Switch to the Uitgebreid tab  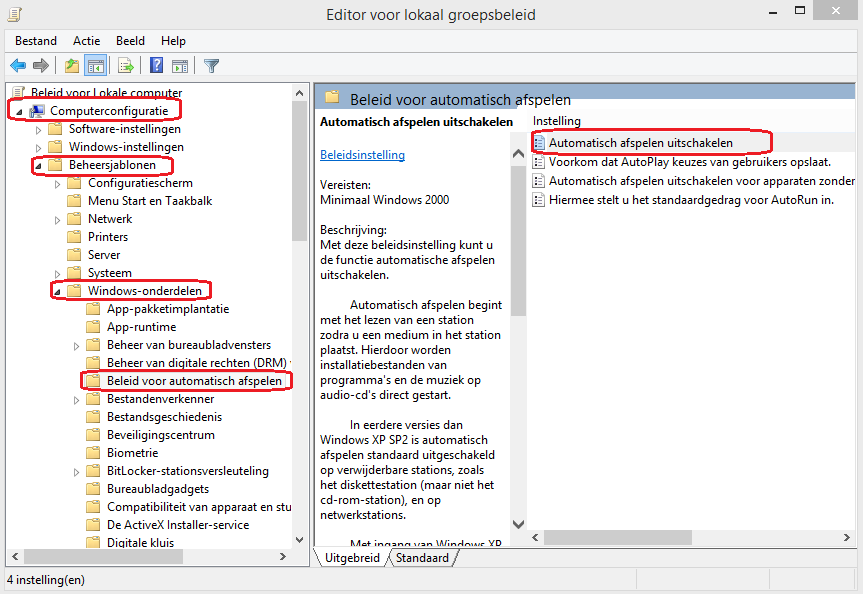(x=352, y=558)
